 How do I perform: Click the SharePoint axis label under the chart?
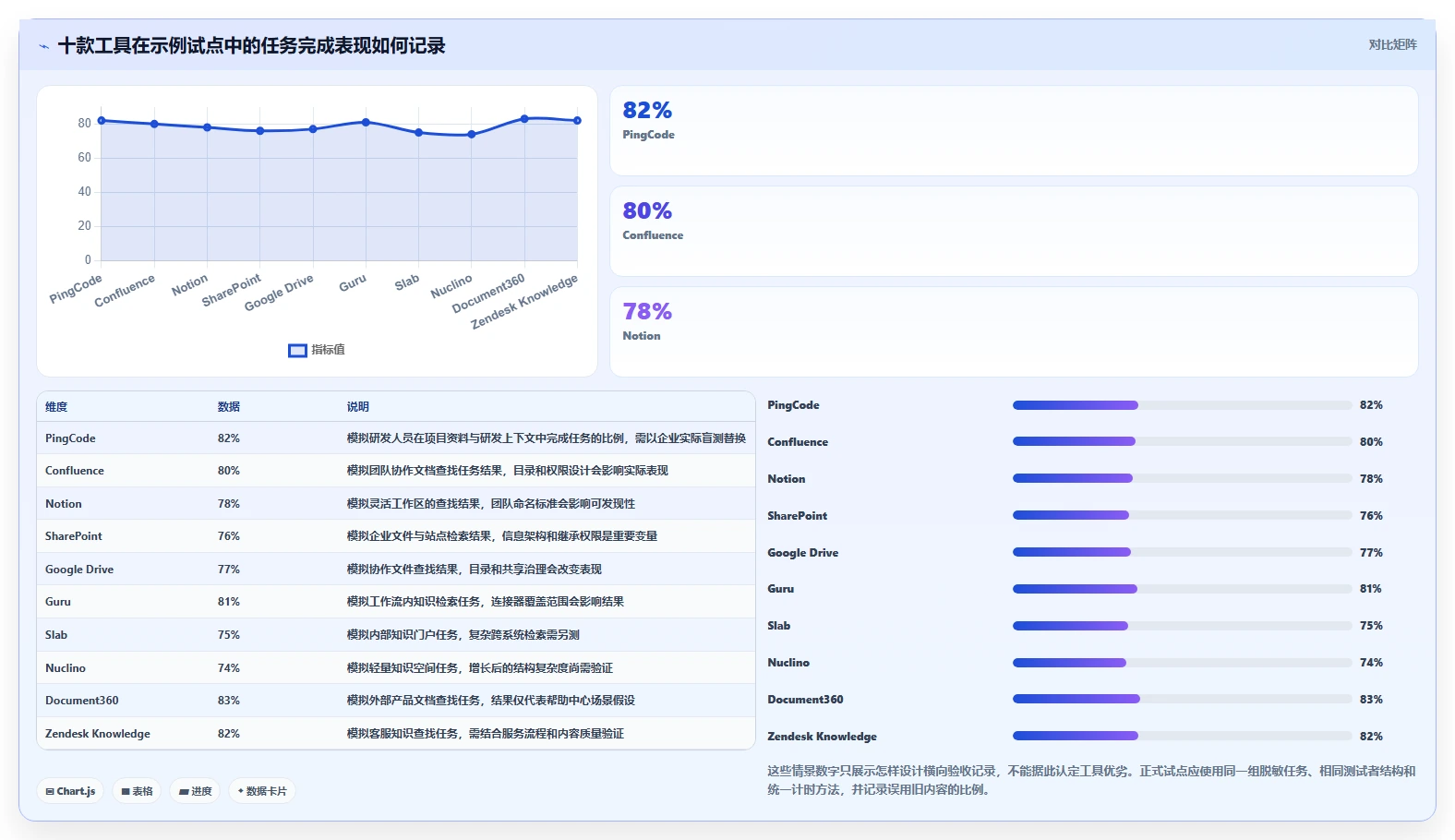(x=232, y=290)
